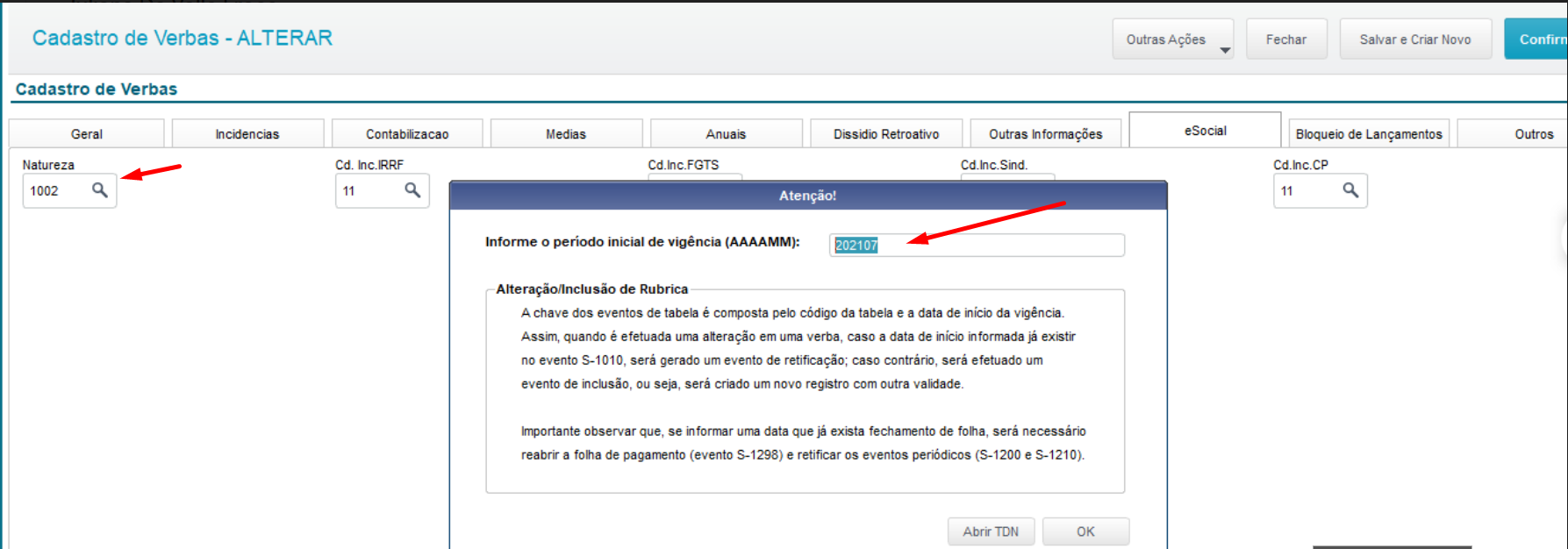1568x549 pixels.
Task: Open the Cd.Inc.CP lookup magnifier
Action: pos(1350,190)
